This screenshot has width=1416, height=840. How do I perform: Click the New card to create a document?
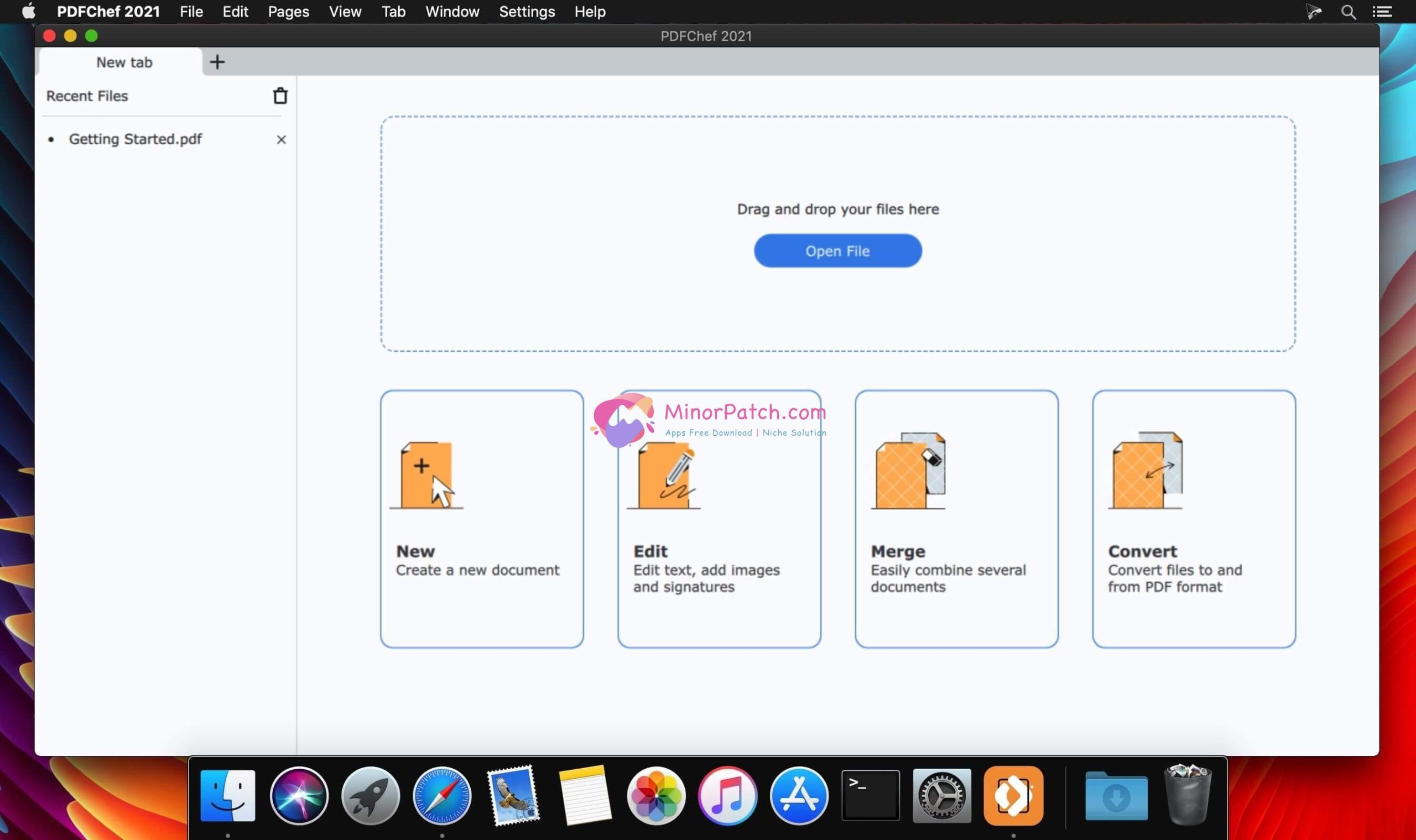coord(481,521)
